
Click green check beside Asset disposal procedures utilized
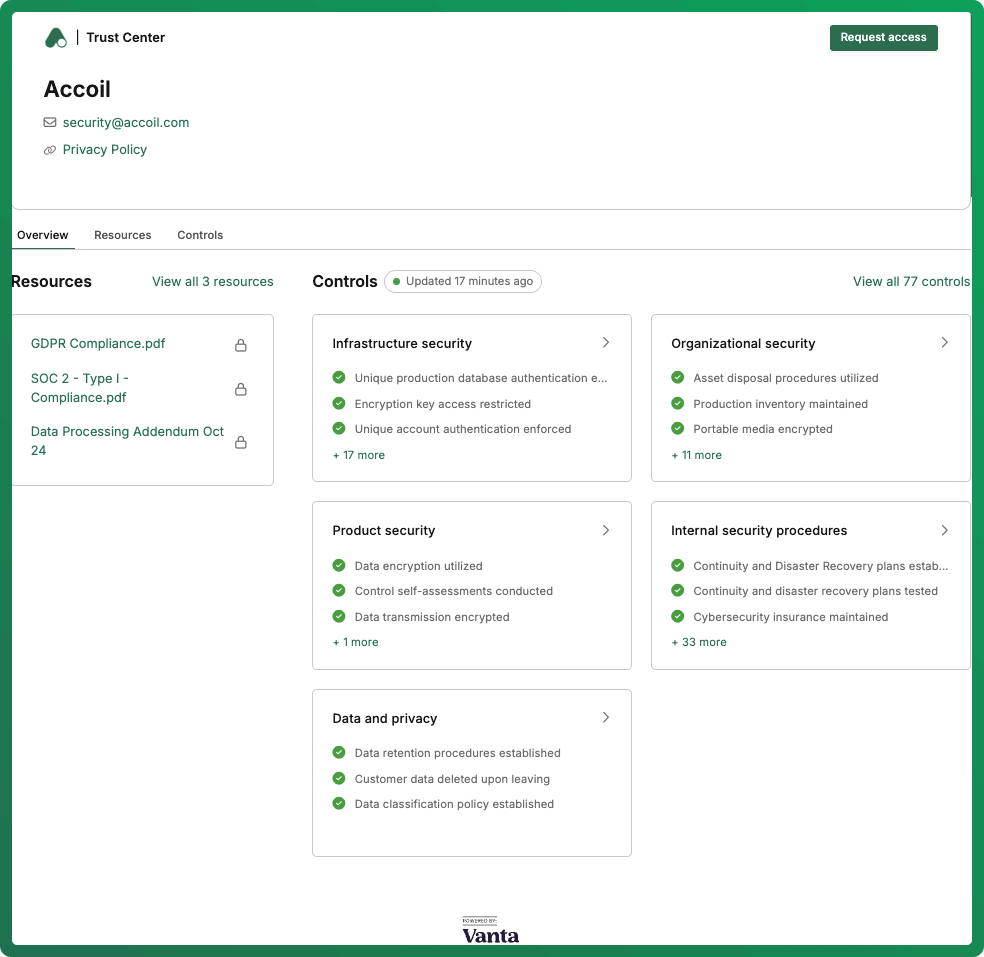click(x=678, y=377)
